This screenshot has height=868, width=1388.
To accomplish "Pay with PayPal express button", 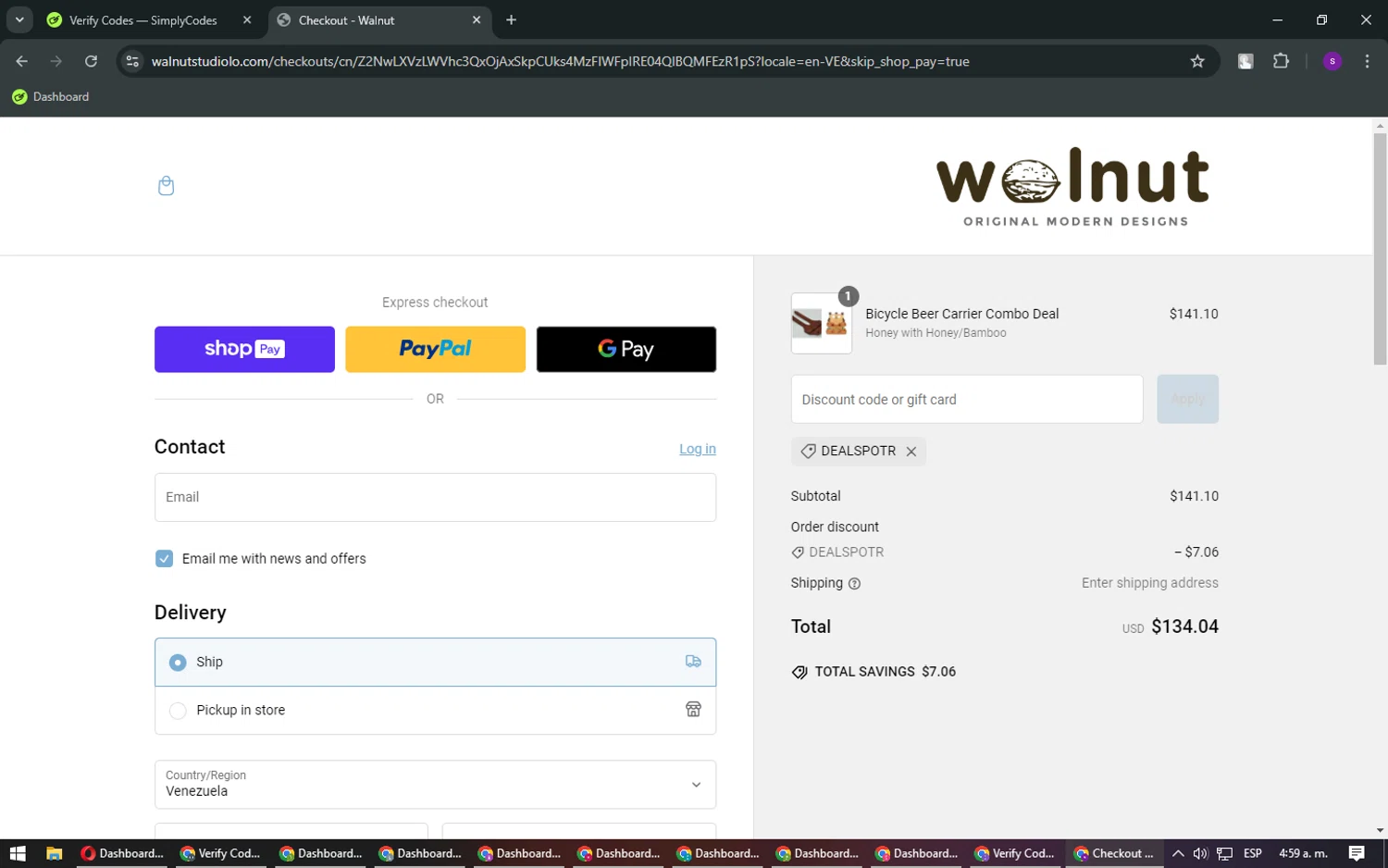I will (x=435, y=349).
